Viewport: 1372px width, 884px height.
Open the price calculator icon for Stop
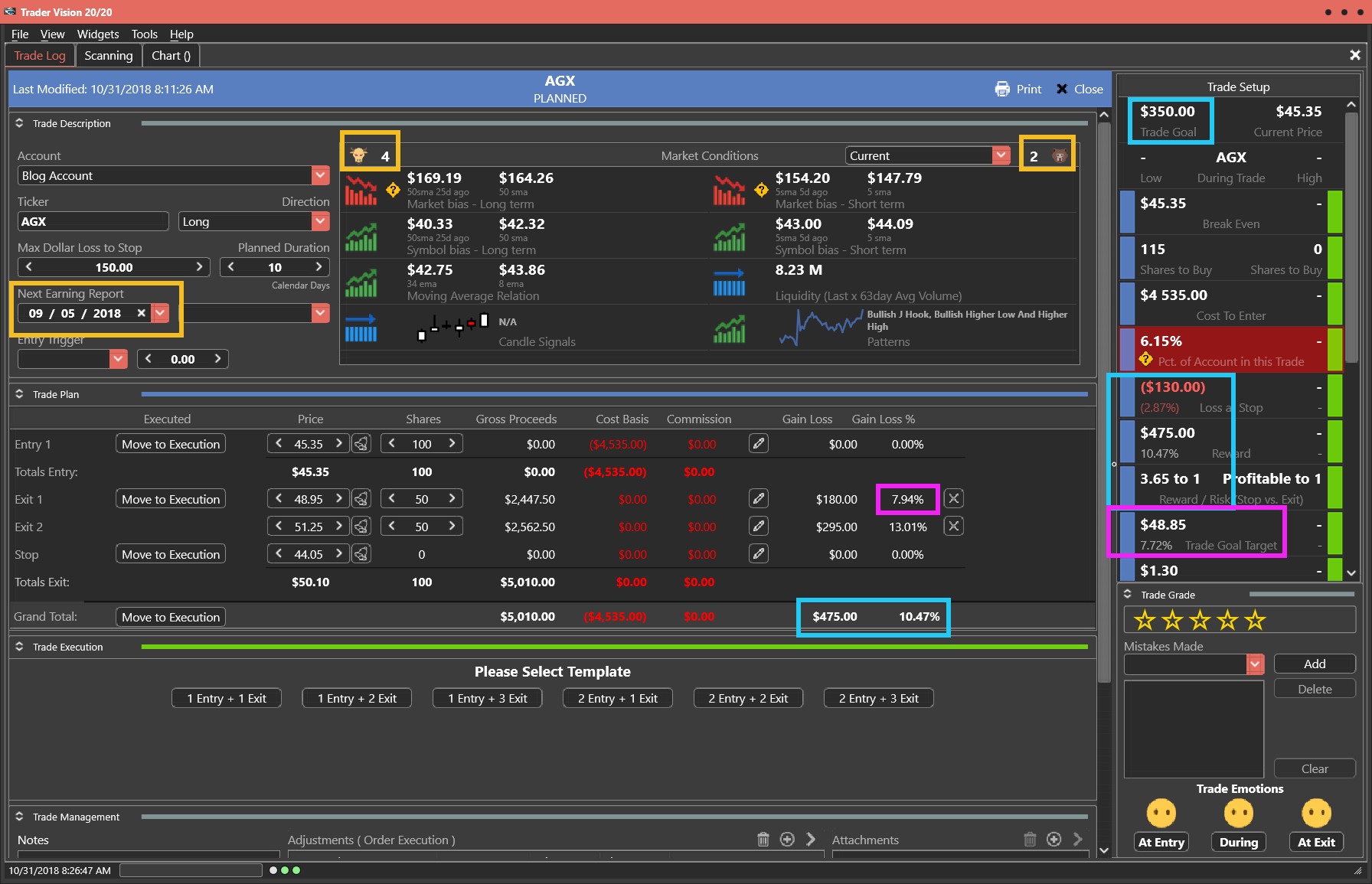pyautogui.click(x=361, y=554)
